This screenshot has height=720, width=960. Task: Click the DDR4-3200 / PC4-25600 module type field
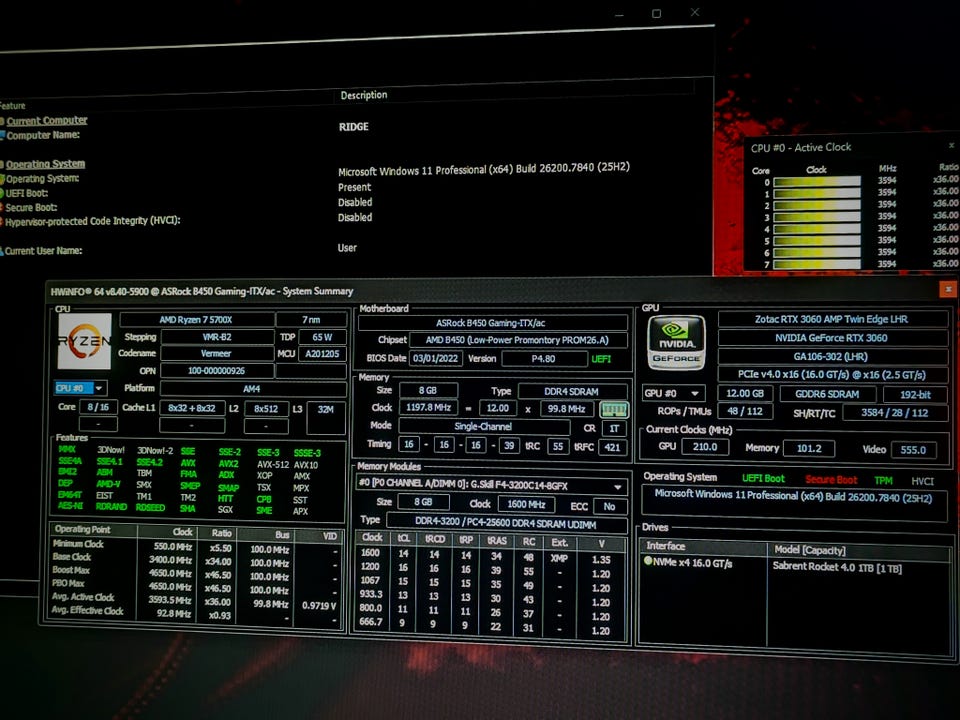506,523
